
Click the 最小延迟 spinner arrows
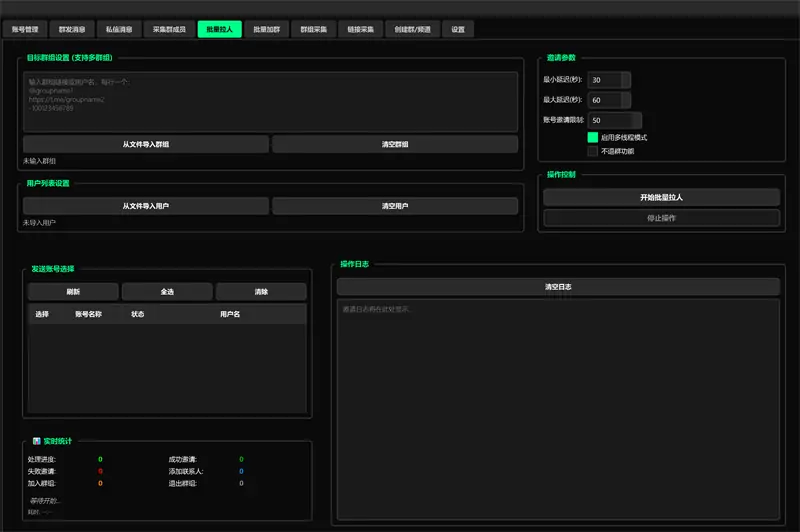click(x=626, y=80)
